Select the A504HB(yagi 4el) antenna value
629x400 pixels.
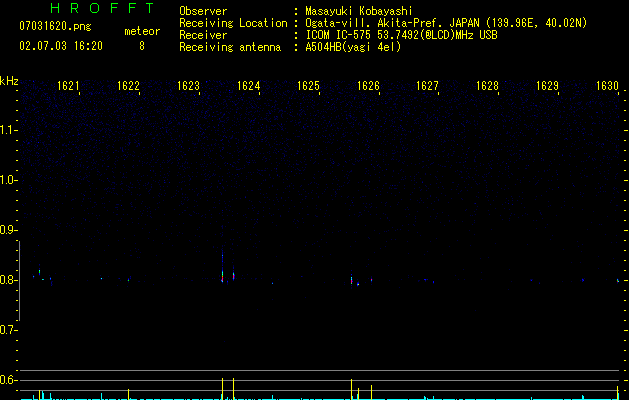[x=353, y=47]
